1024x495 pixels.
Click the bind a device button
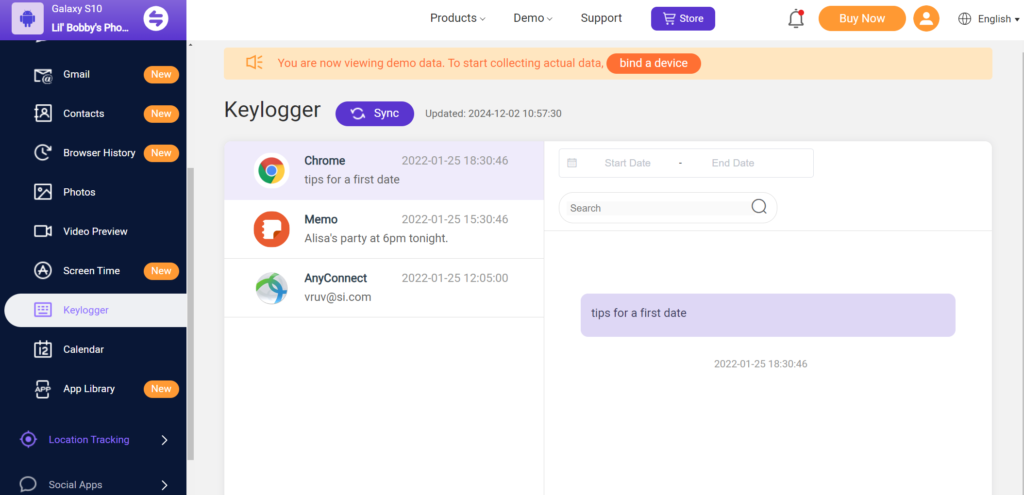click(x=654, y=63)
